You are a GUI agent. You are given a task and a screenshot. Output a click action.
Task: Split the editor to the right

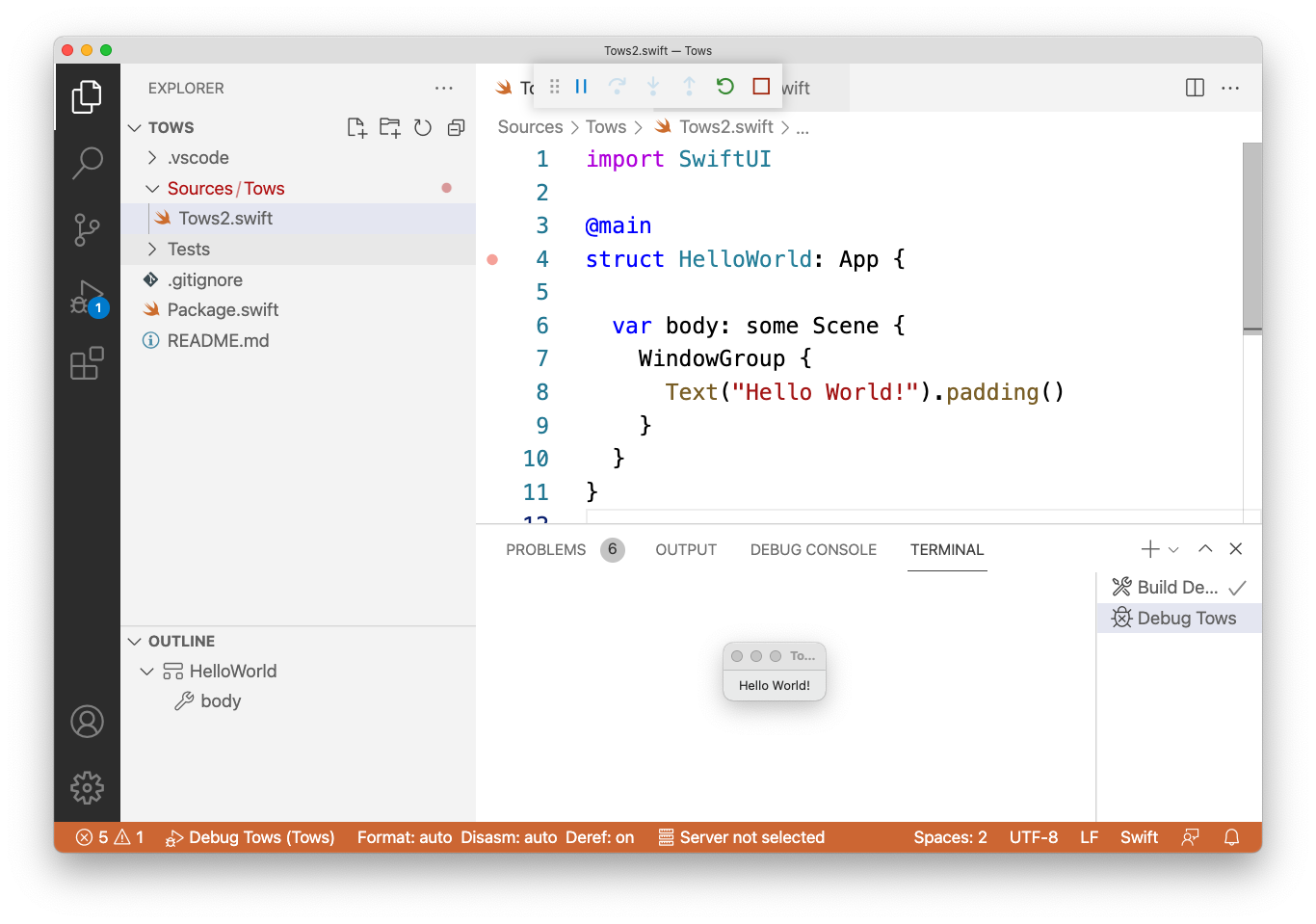1195,88
